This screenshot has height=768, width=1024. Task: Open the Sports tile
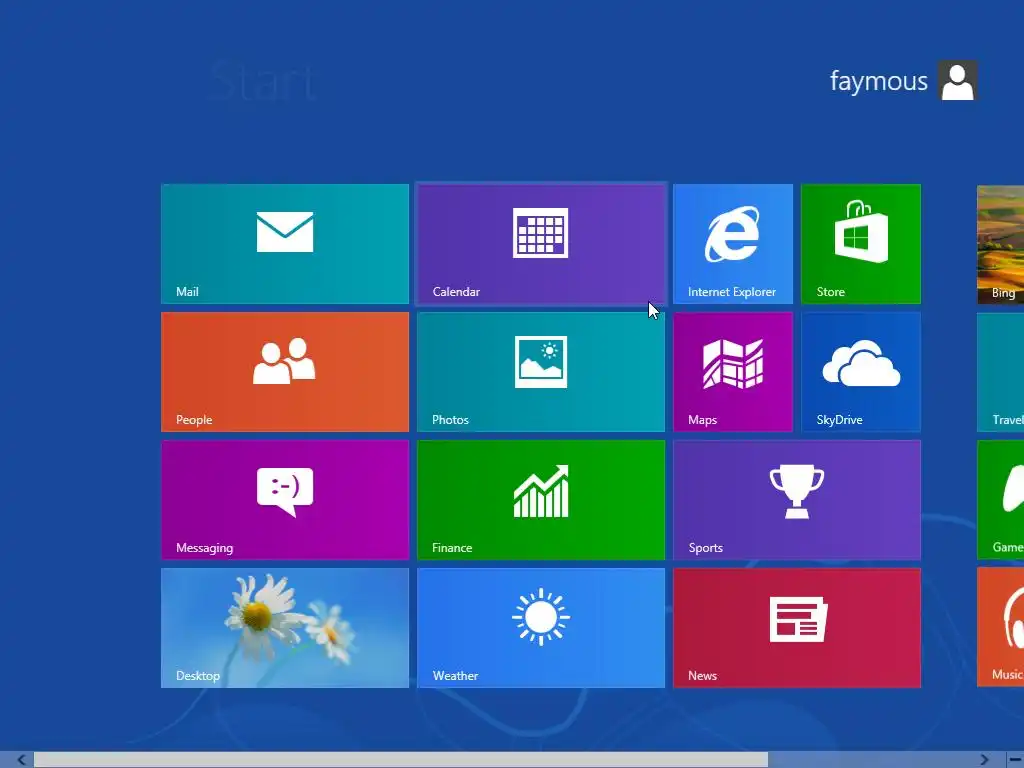(797, 500)
